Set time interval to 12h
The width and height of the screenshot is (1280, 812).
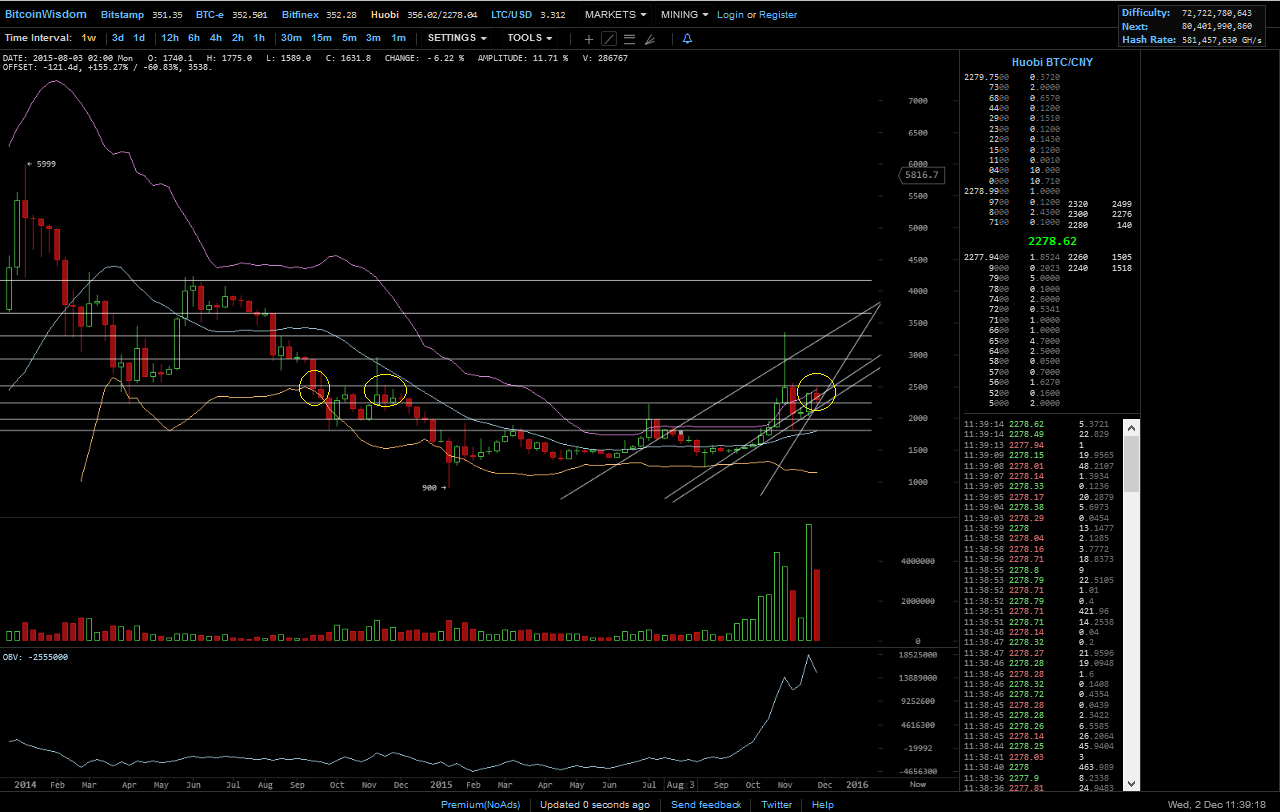click(170, 38)
